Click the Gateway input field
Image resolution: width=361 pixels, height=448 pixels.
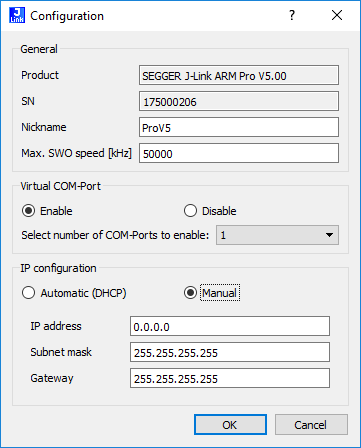[230, 378]
